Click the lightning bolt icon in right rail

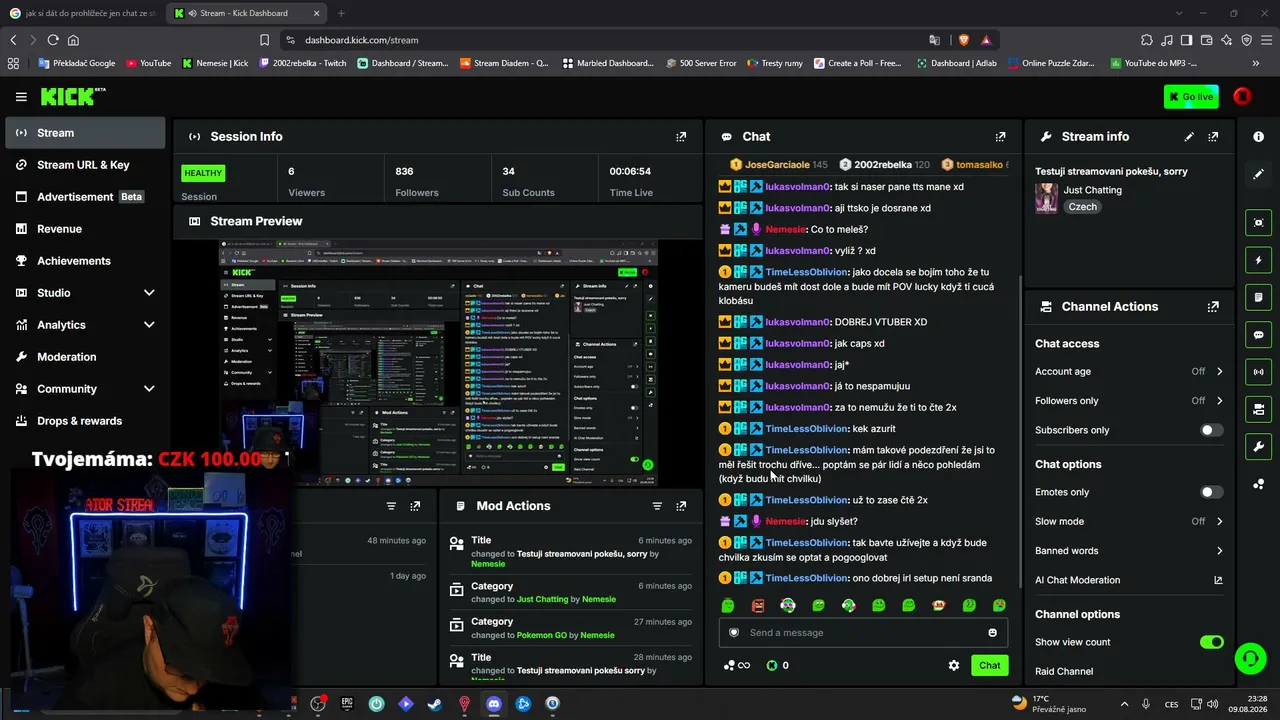(1258, 260)
